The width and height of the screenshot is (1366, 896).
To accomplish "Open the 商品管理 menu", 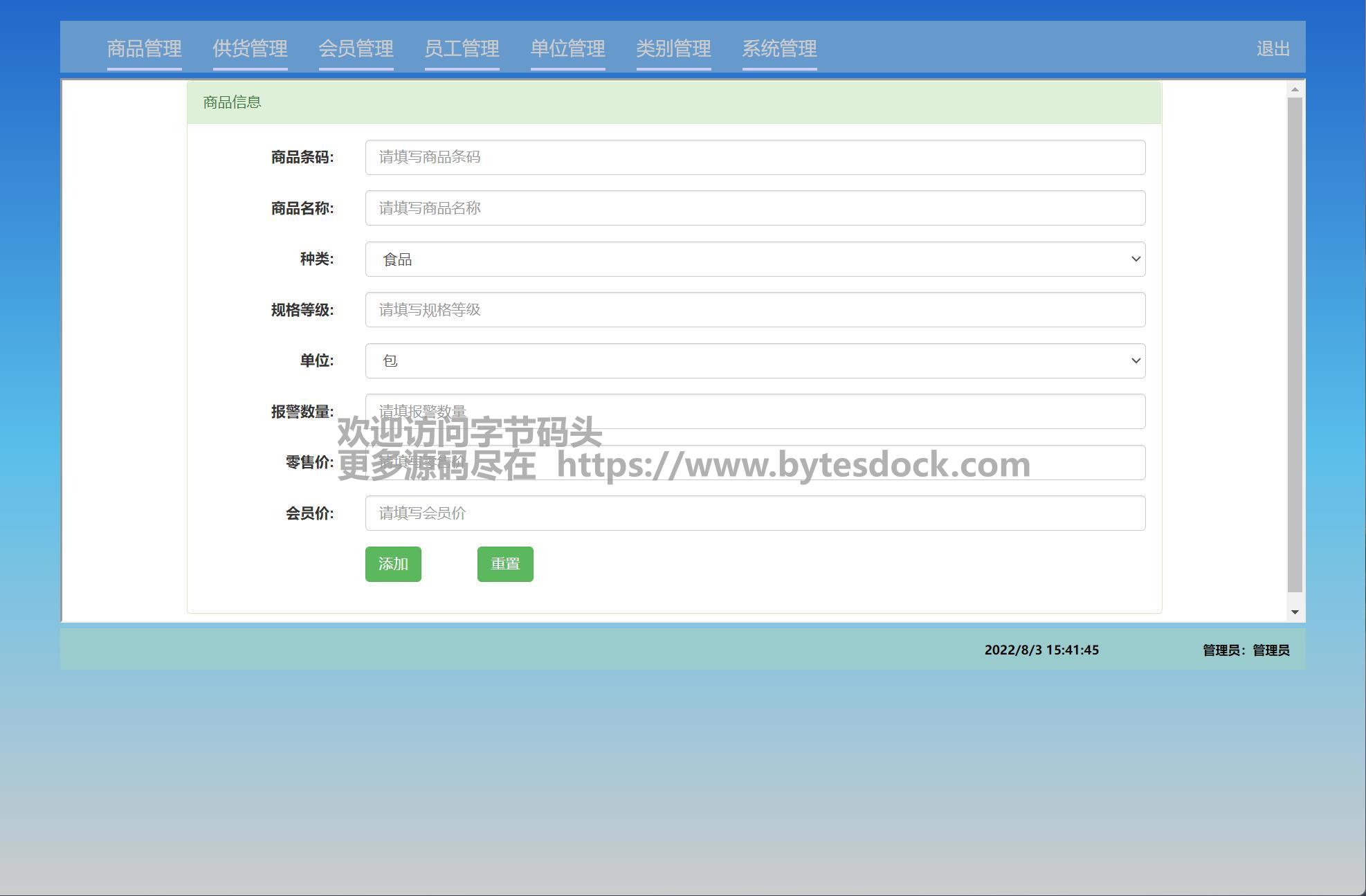I will (x=144, y=48).
